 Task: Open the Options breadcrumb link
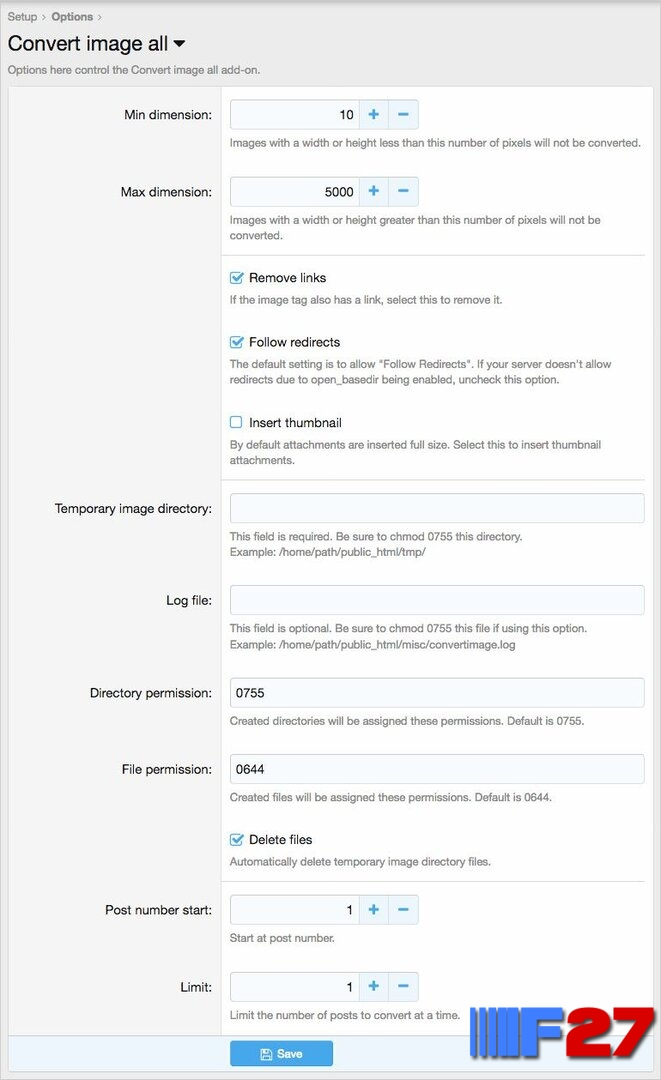point(72,17)
